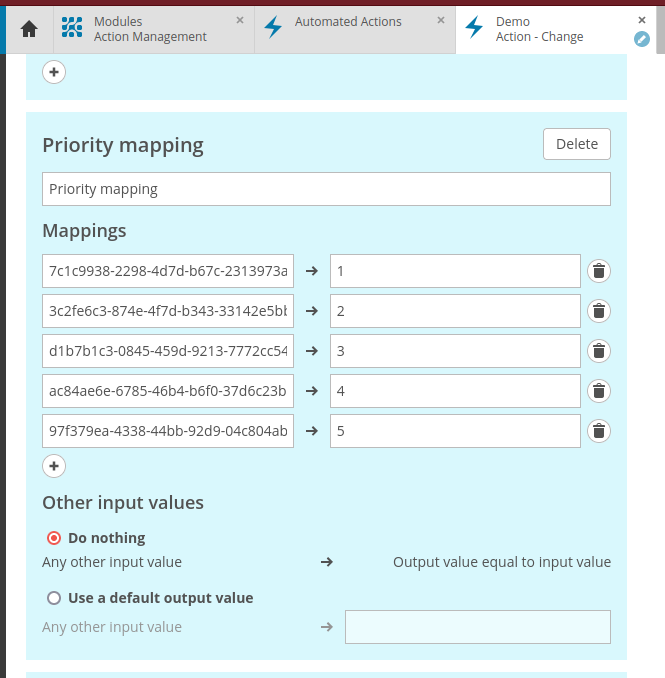Image resolution: width=665 pixels, height=678 pixels.
Task: Click trash icon for mapping output 3
Action: tap(598, 351)
